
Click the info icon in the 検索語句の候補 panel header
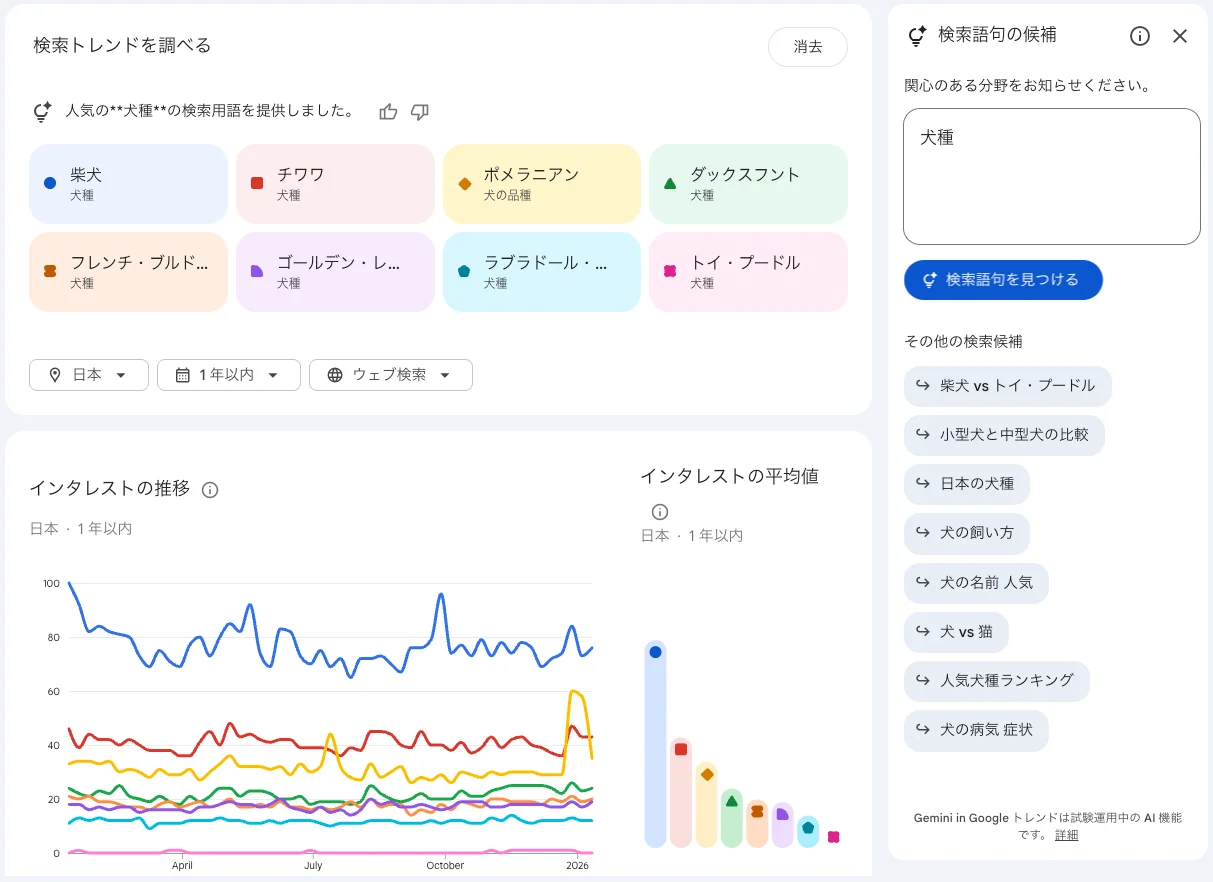coord(1139,35)
